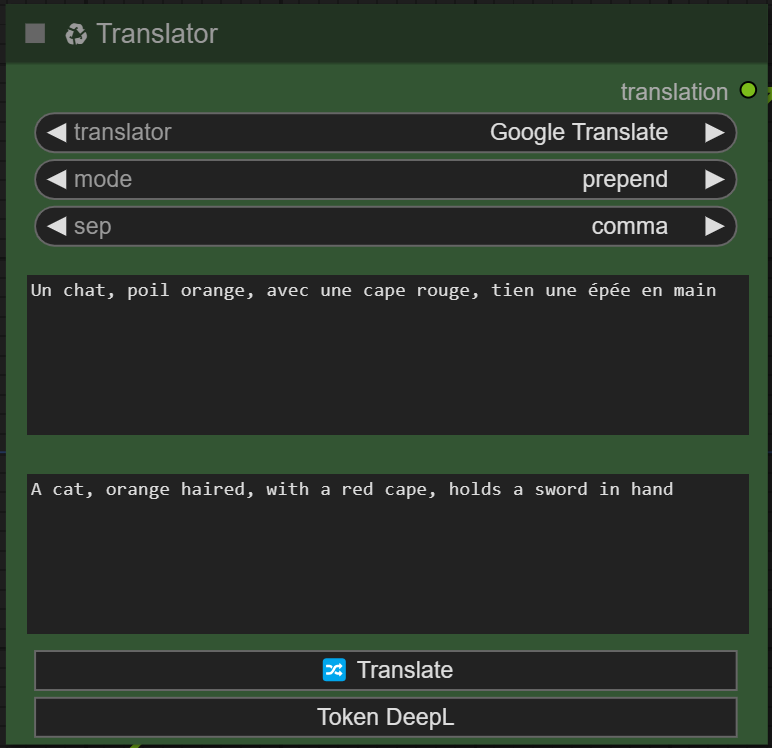Switch to previous translator with left arrow

click(57, 132)
